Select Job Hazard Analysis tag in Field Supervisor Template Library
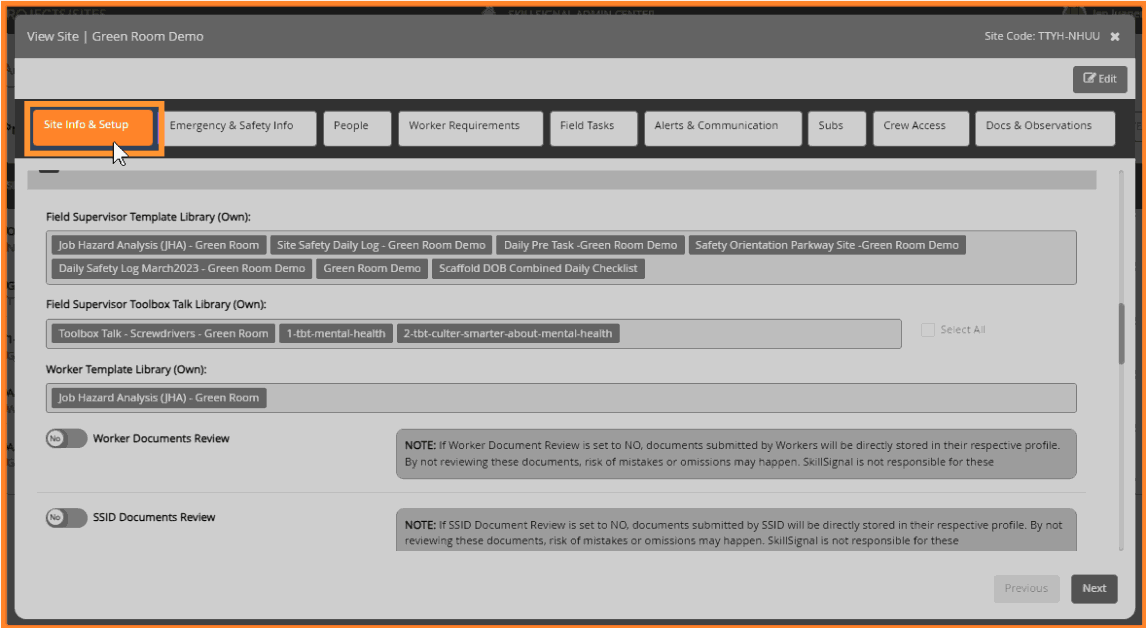The image size is (1146, 628). (159, 245)
